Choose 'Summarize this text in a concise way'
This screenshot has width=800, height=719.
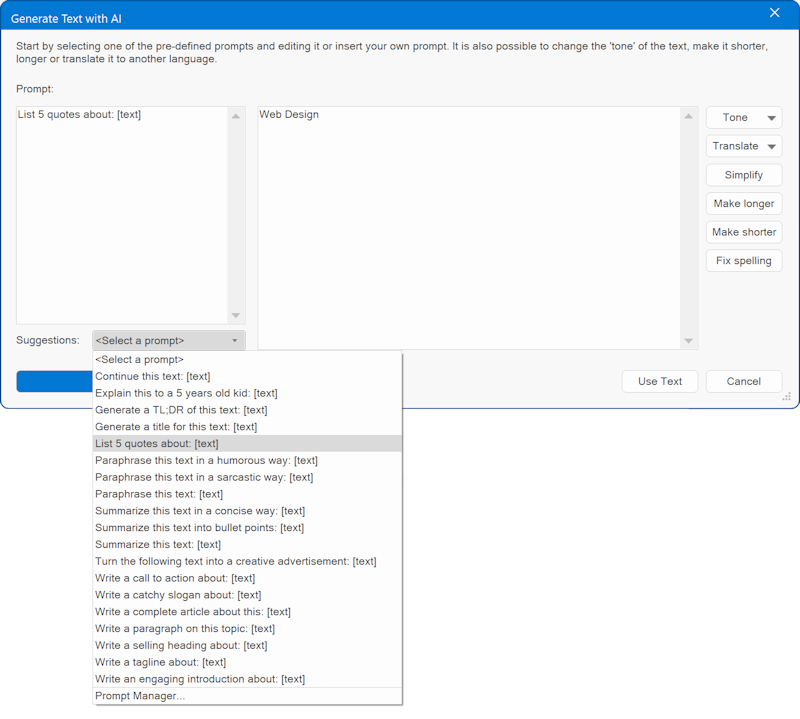pos(247,511)
